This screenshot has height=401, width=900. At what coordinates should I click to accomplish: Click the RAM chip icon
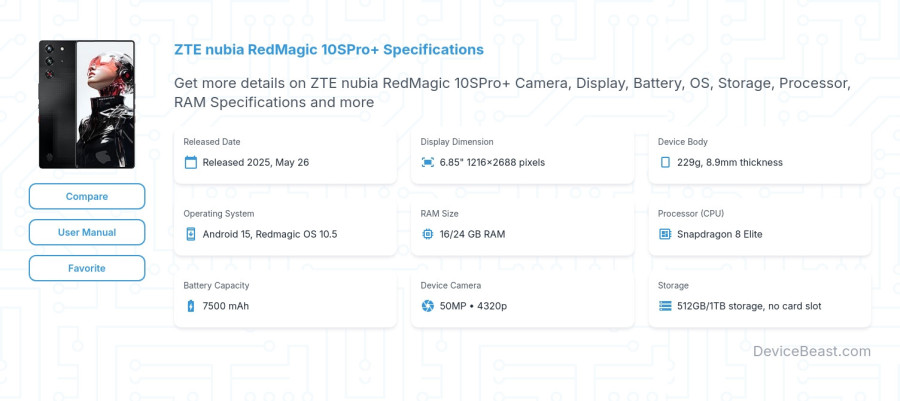pos(428,234)
